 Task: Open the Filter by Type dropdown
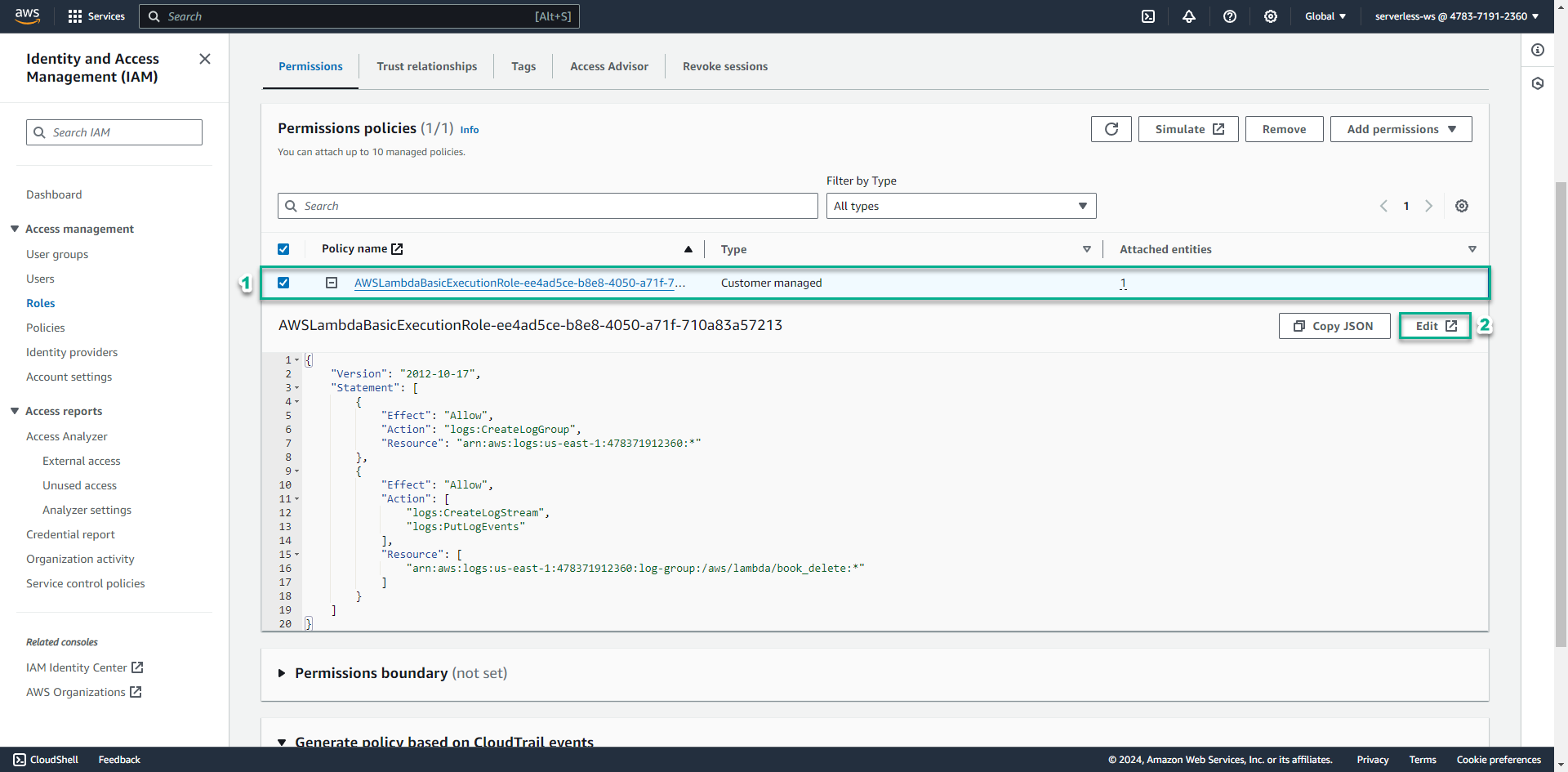pyautogui.click(x=961, y=206)
